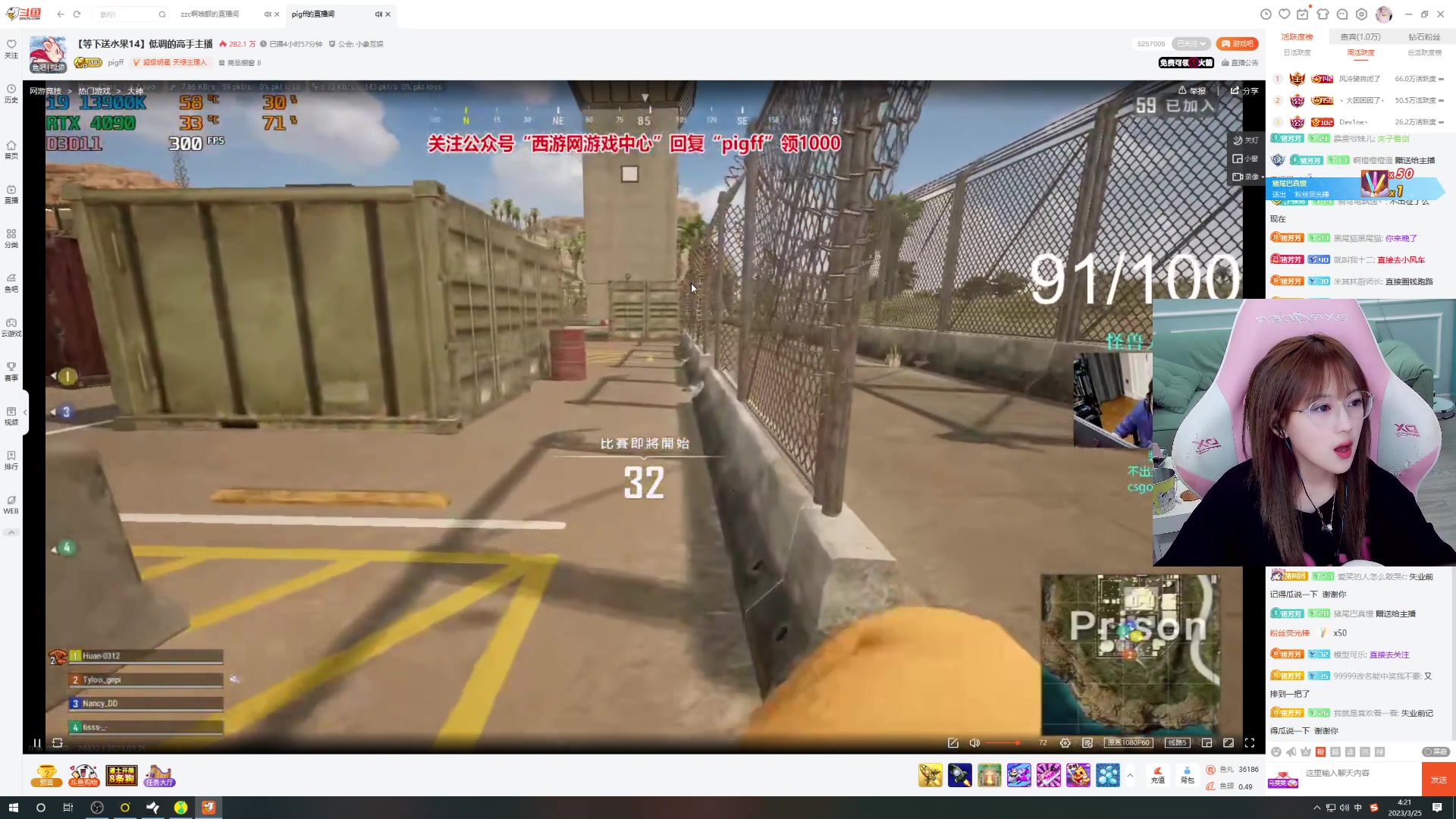Collapse the left sidebar expander arrow
1456x819 pixels.
[x=25, y=413]
